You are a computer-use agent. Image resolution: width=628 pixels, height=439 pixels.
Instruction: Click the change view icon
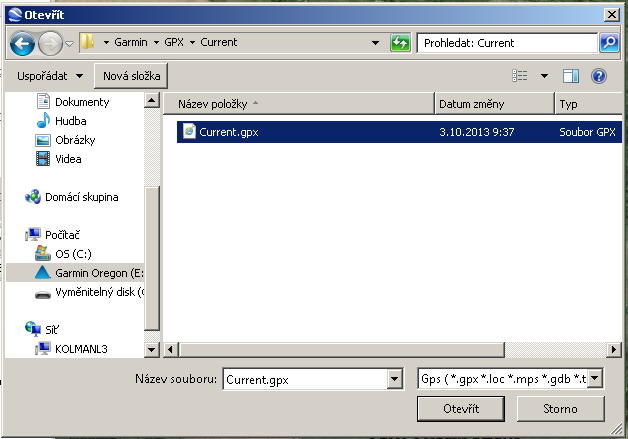coord(520,76)
